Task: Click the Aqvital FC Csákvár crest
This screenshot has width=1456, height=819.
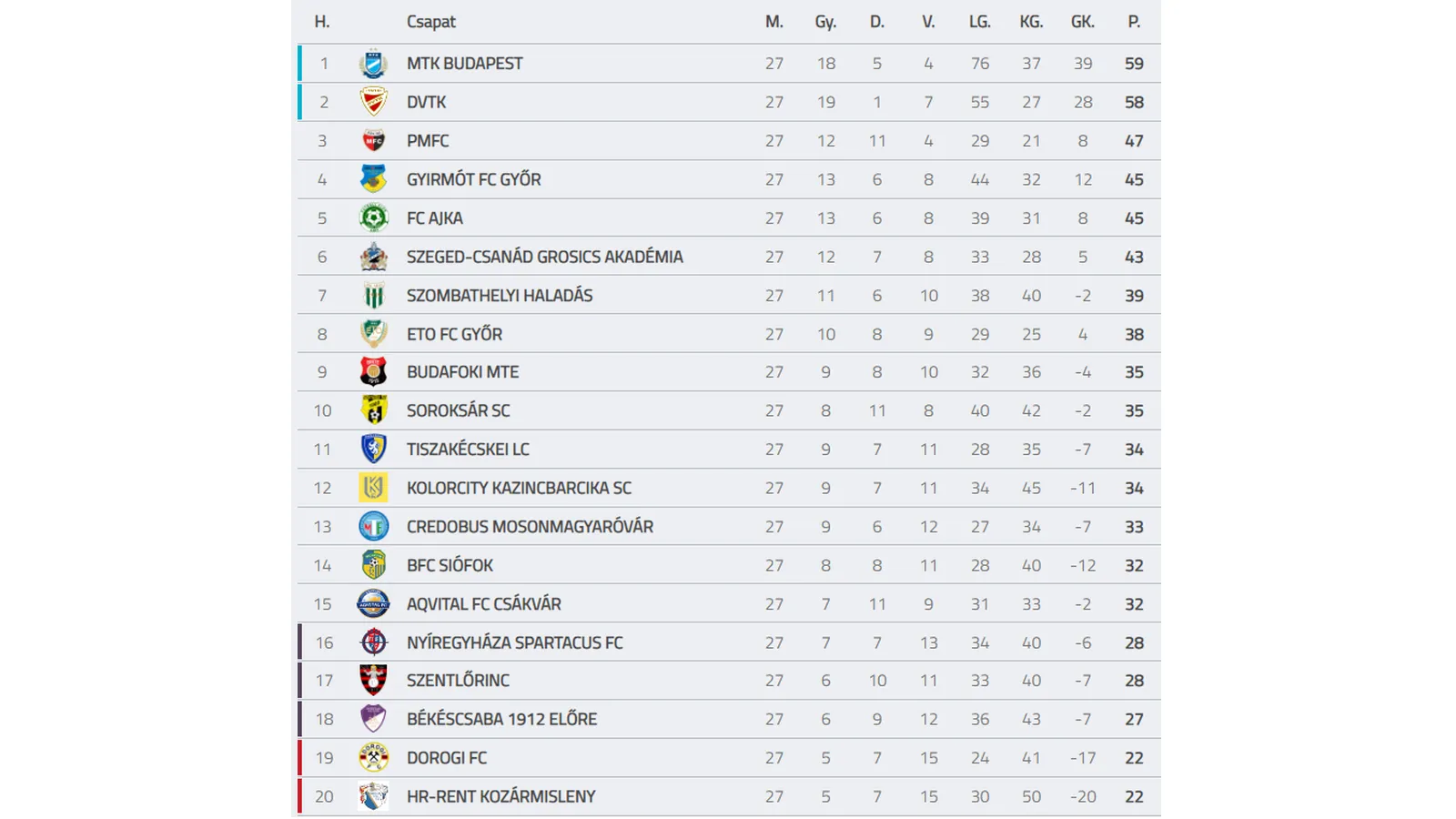Action: (x=373, y=604)
